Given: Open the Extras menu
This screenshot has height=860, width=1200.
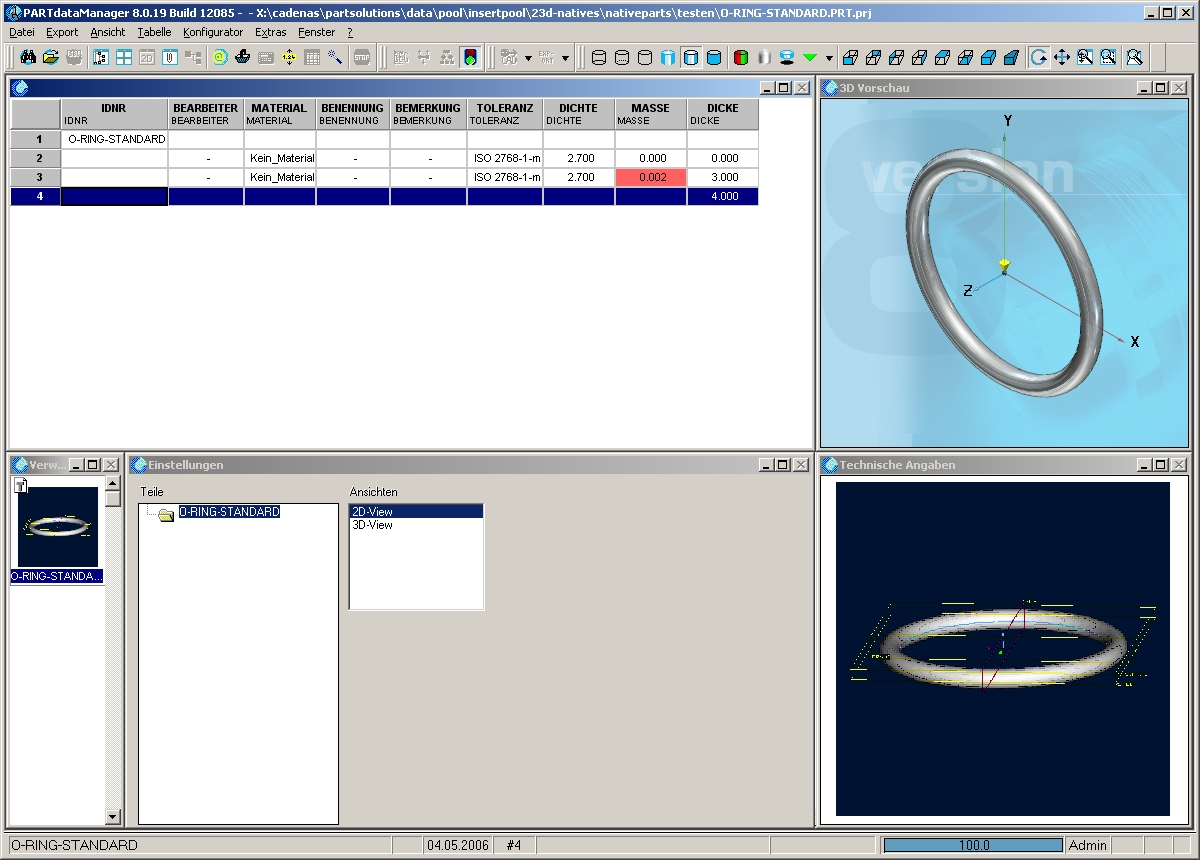Looking at the screenshot, I should (271, 32).
